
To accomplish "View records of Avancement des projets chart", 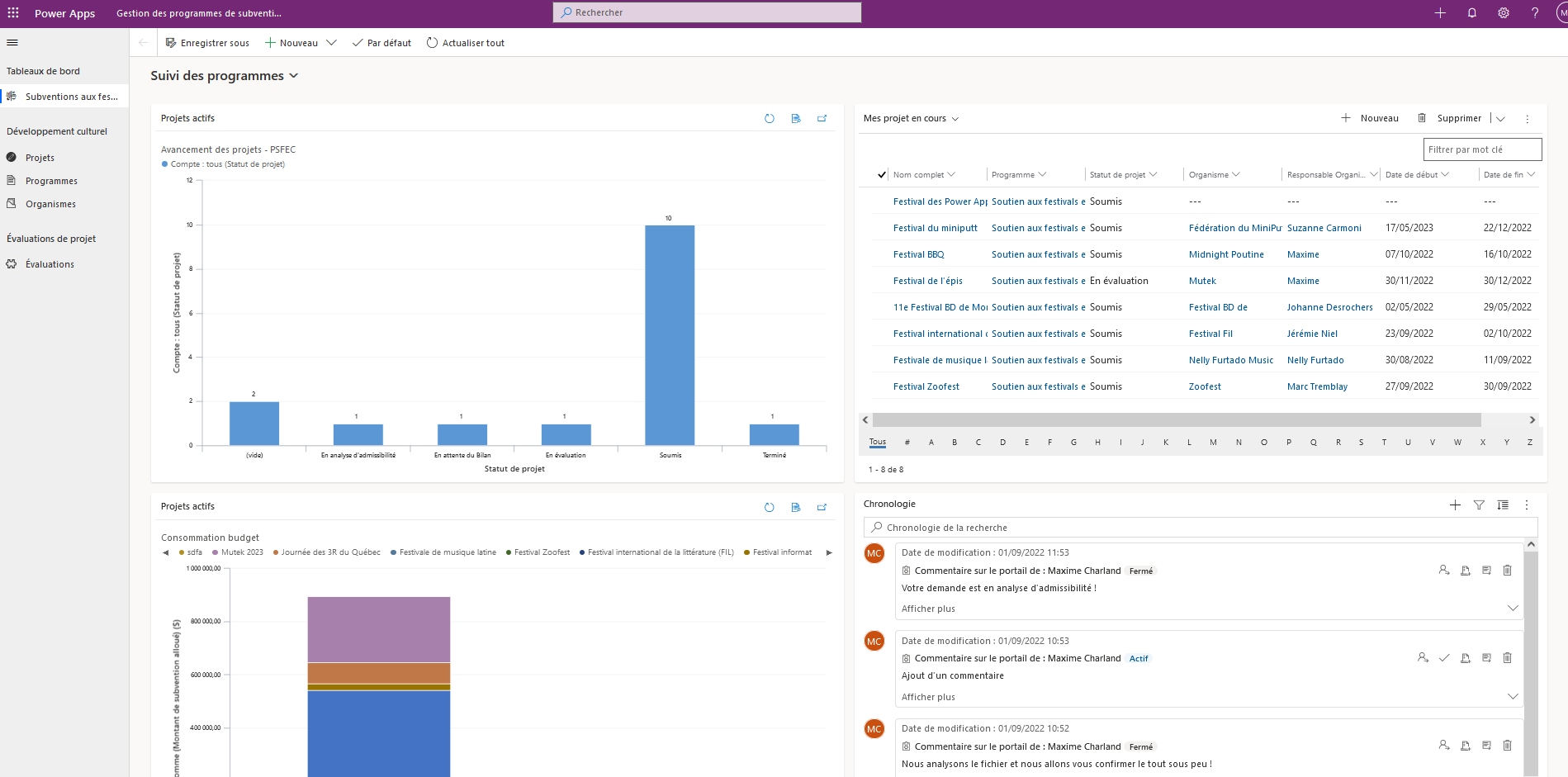I will pos(796,118).
